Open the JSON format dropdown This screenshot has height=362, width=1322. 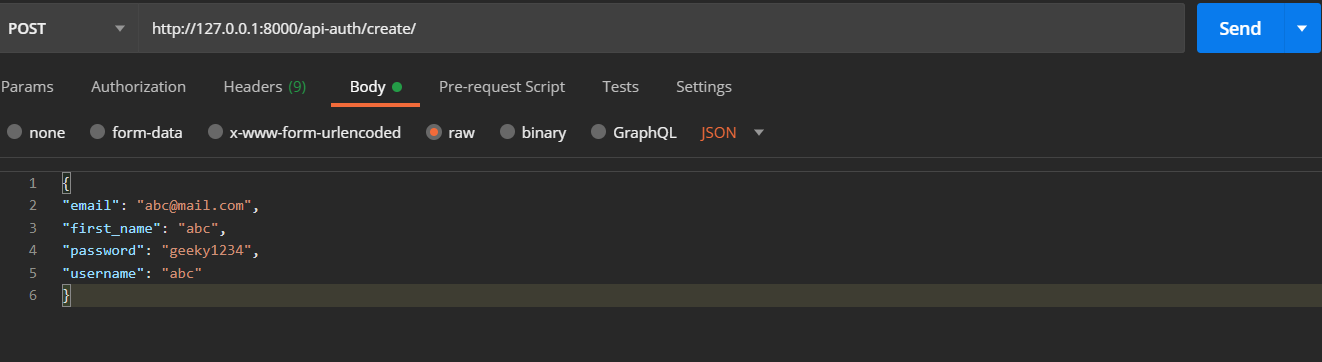click(x=733, y=132)
